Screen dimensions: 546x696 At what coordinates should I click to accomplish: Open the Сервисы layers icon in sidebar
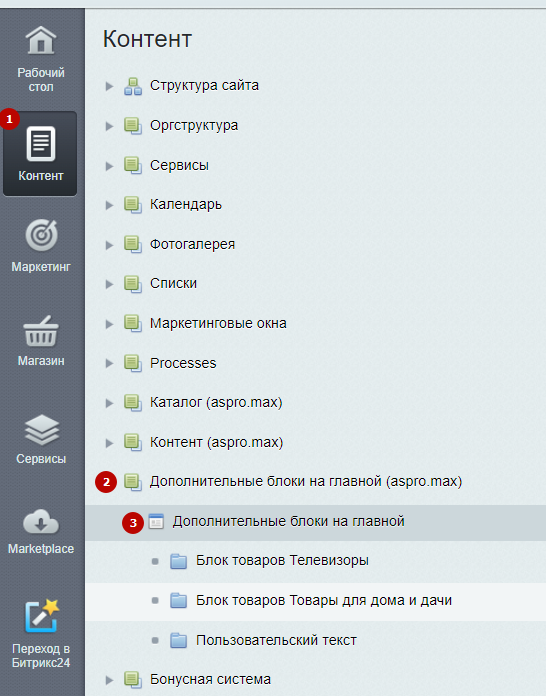(x=41, y=430)
